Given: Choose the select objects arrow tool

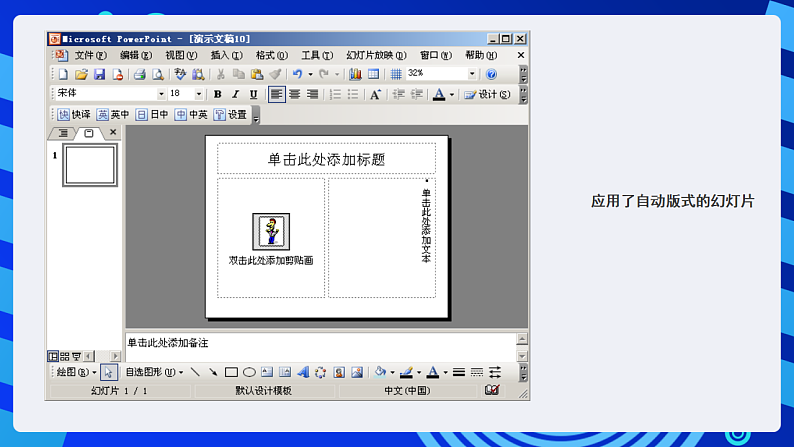Looking at the screenshot, I should (x=108, y=373).
